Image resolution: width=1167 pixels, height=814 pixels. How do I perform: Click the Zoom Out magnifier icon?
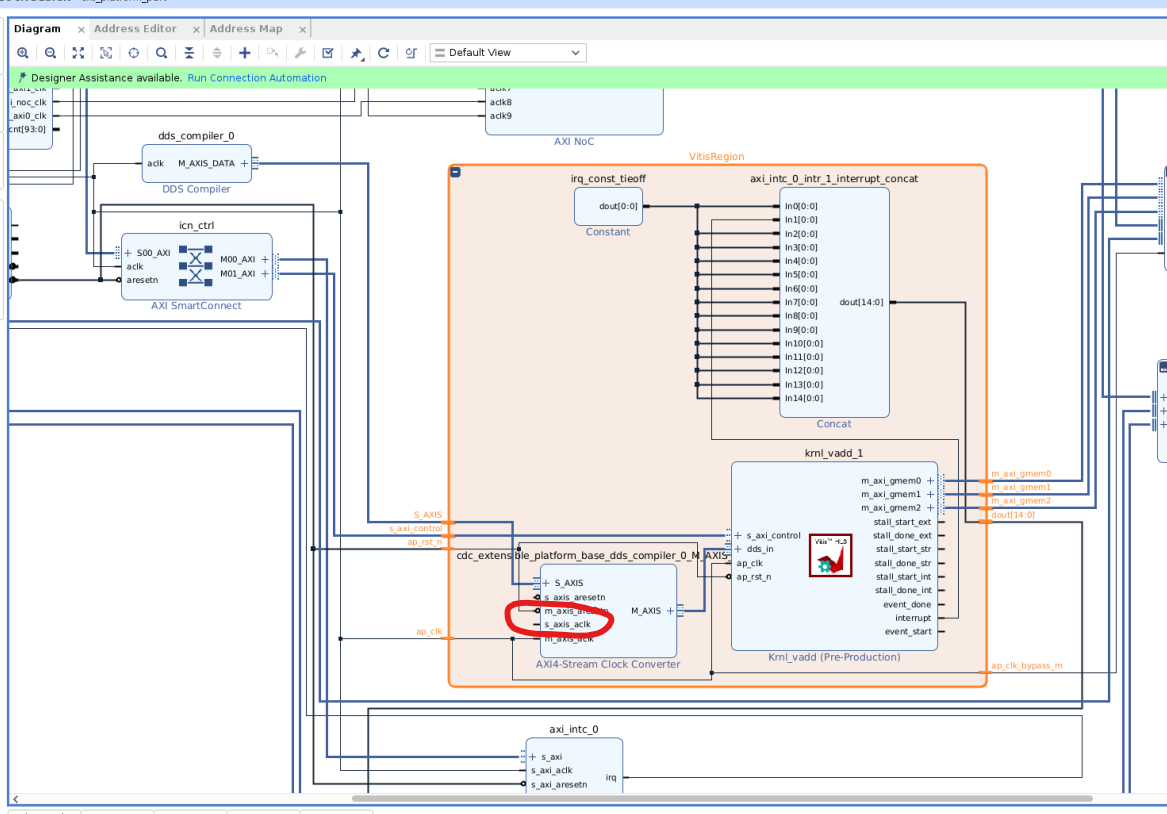coord(51,53)
